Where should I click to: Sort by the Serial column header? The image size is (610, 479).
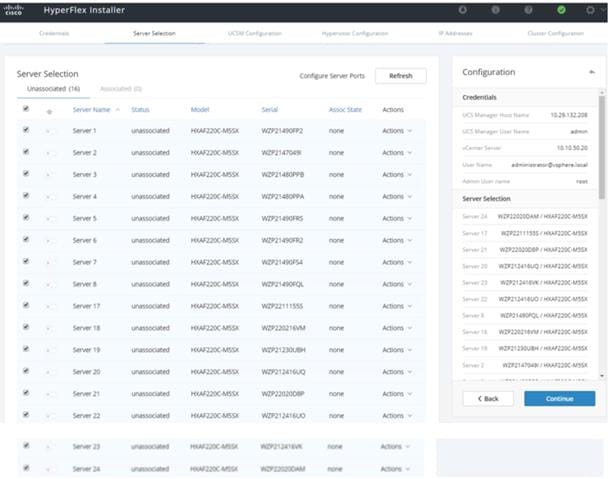point(270,110)
